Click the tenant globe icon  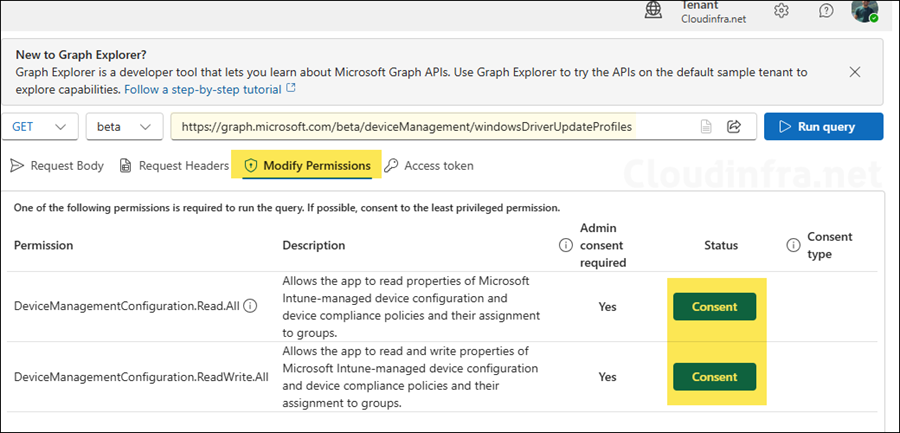(x=653, y=10)
